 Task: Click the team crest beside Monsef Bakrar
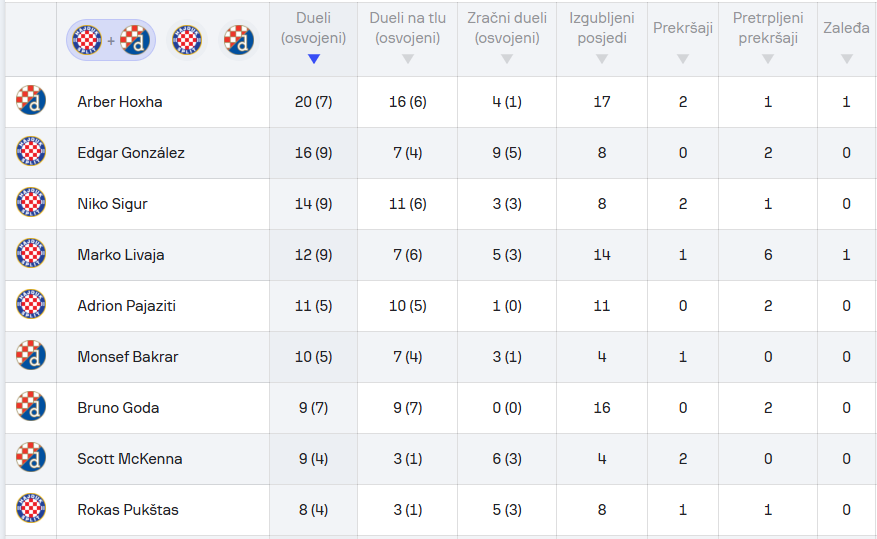(x=31, y=356)
